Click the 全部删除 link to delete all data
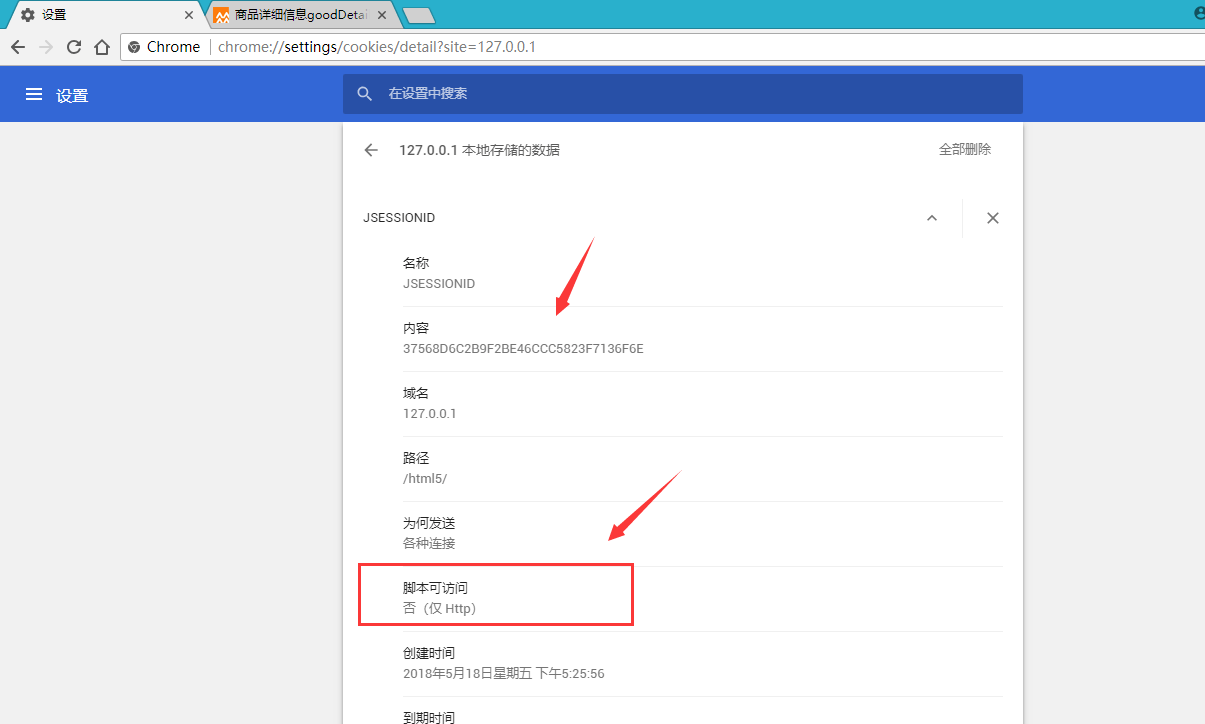The image size is (1205, 724). tap(964, 149)
